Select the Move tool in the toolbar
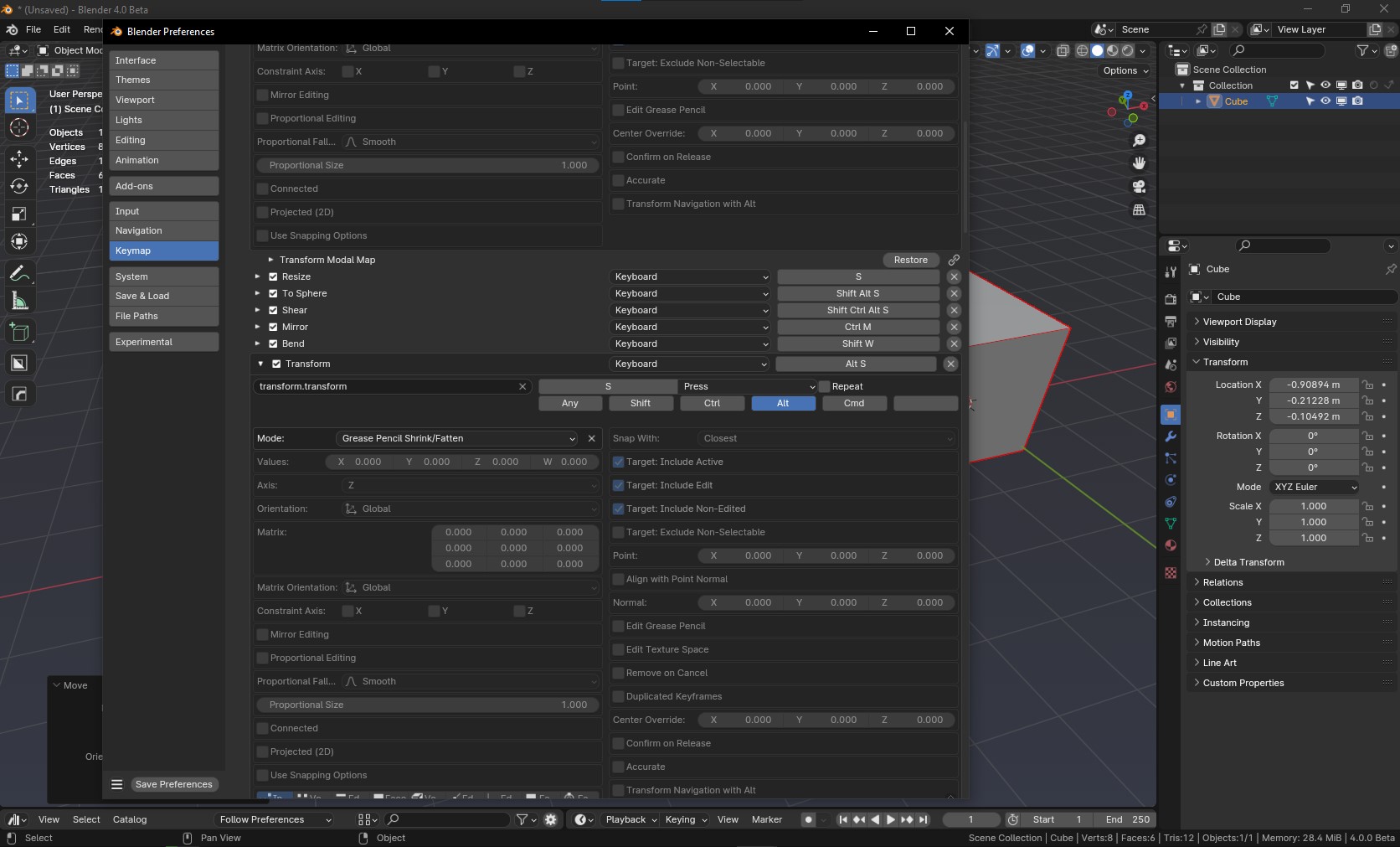Screen dimensions: 1400x847 coord(19,158)
